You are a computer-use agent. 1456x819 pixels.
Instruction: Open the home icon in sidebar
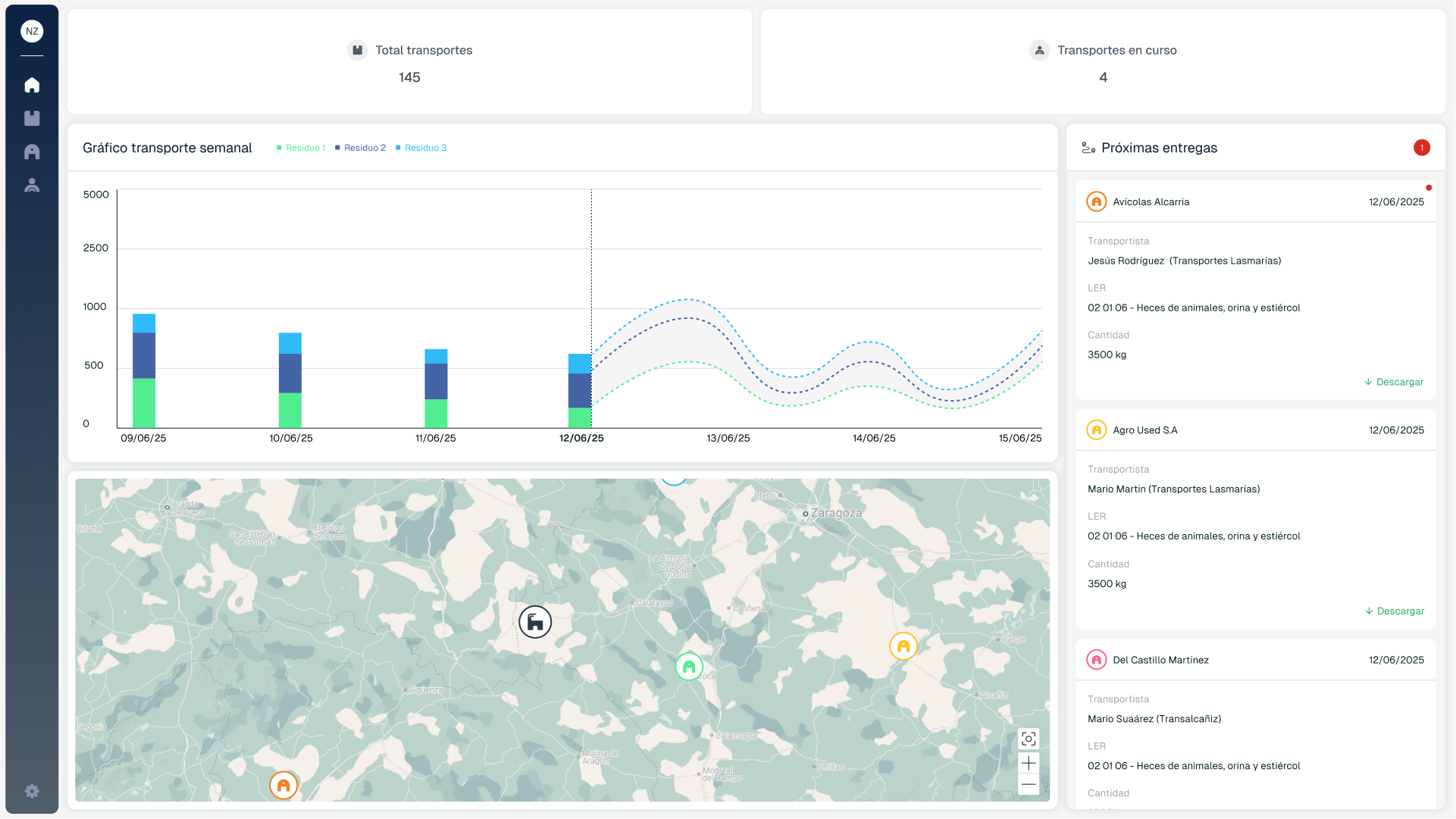(x=32, y=85)
